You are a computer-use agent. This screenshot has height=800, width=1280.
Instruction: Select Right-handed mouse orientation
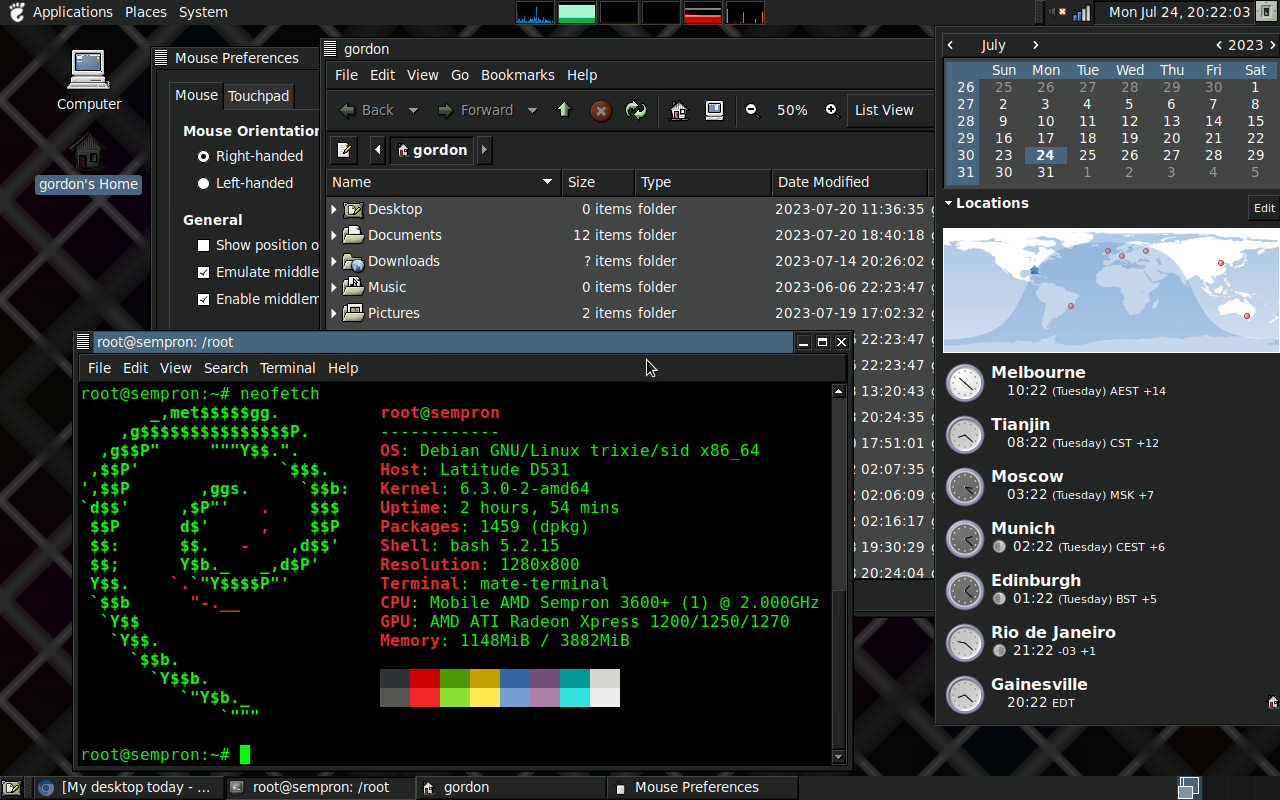[250, 156]
